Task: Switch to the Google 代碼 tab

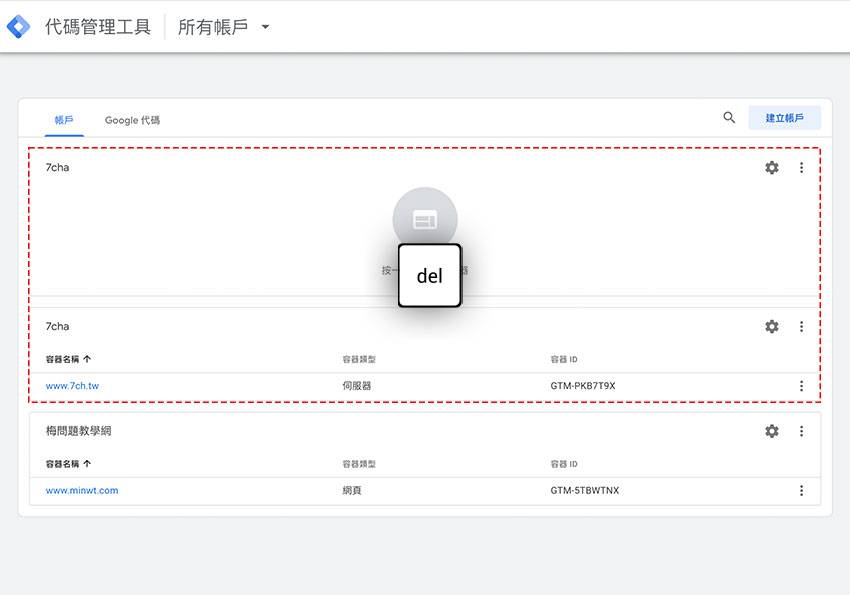Action: pyautogui.click(x=132, y=120)
